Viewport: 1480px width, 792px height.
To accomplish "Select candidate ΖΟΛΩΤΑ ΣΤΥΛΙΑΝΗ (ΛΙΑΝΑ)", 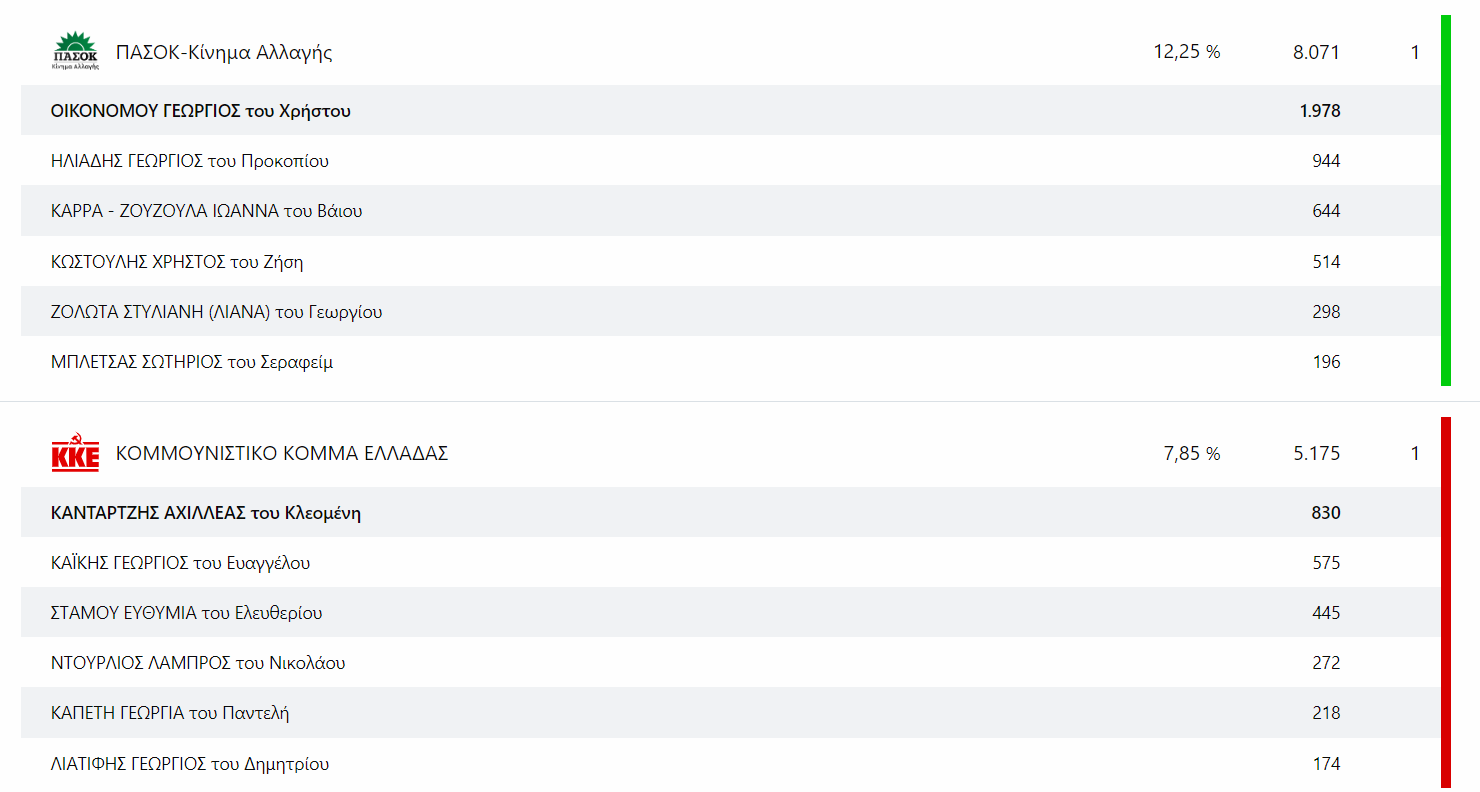I will click(216, 312).
